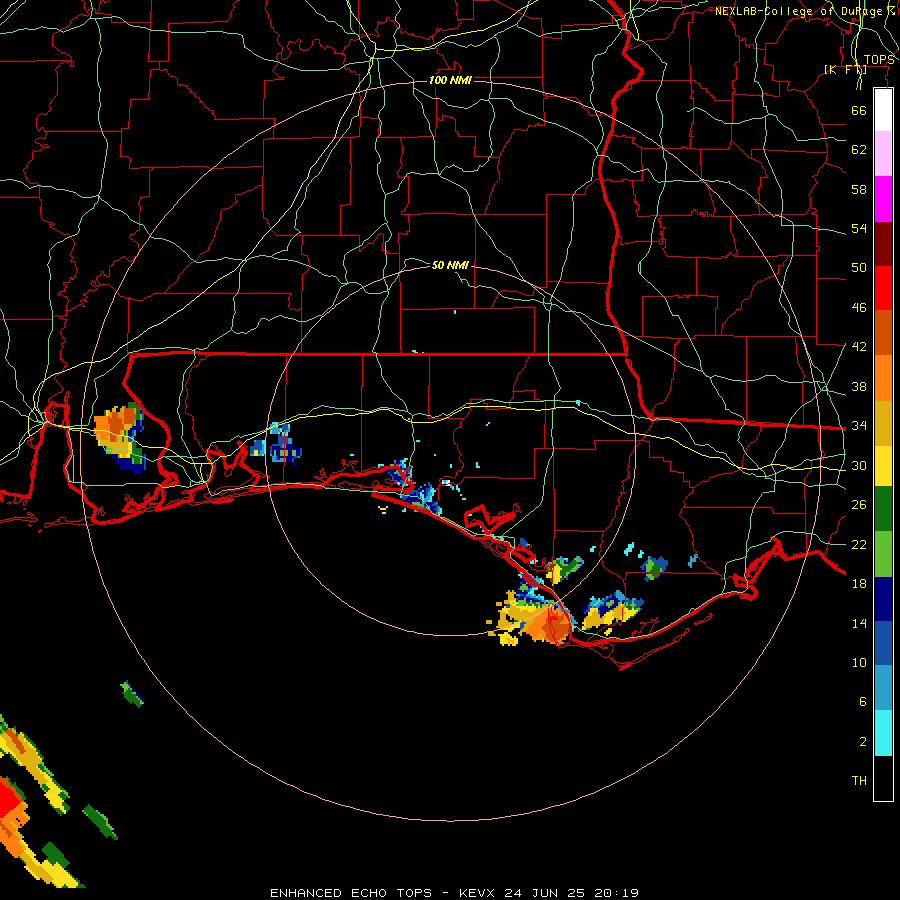Select the magenta swatch in the color scale
The height and width of the screenshot is (900, 900).
(883, 199)
